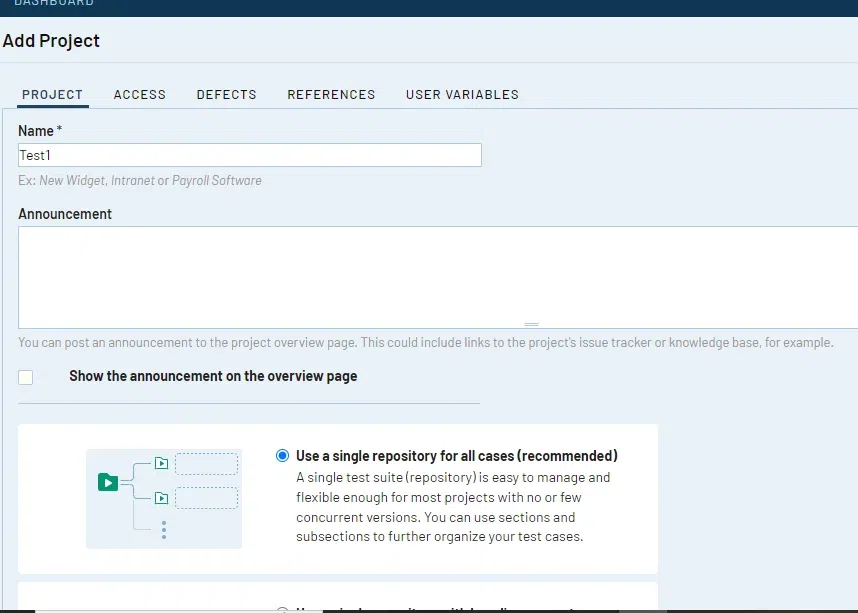
Task: Open the User Variables tab
Action: click(x=462, y=95)
